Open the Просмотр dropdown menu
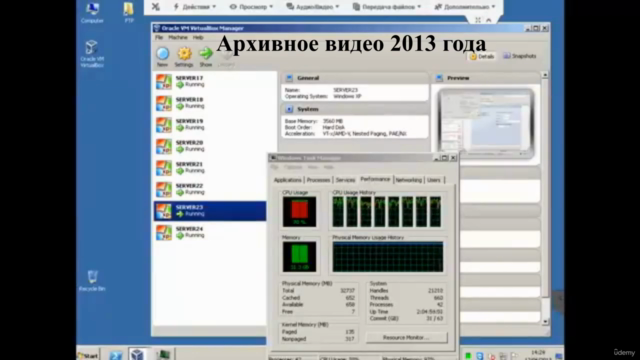The height and width of the screenshot is (360, 640). [x=251, y=7]
